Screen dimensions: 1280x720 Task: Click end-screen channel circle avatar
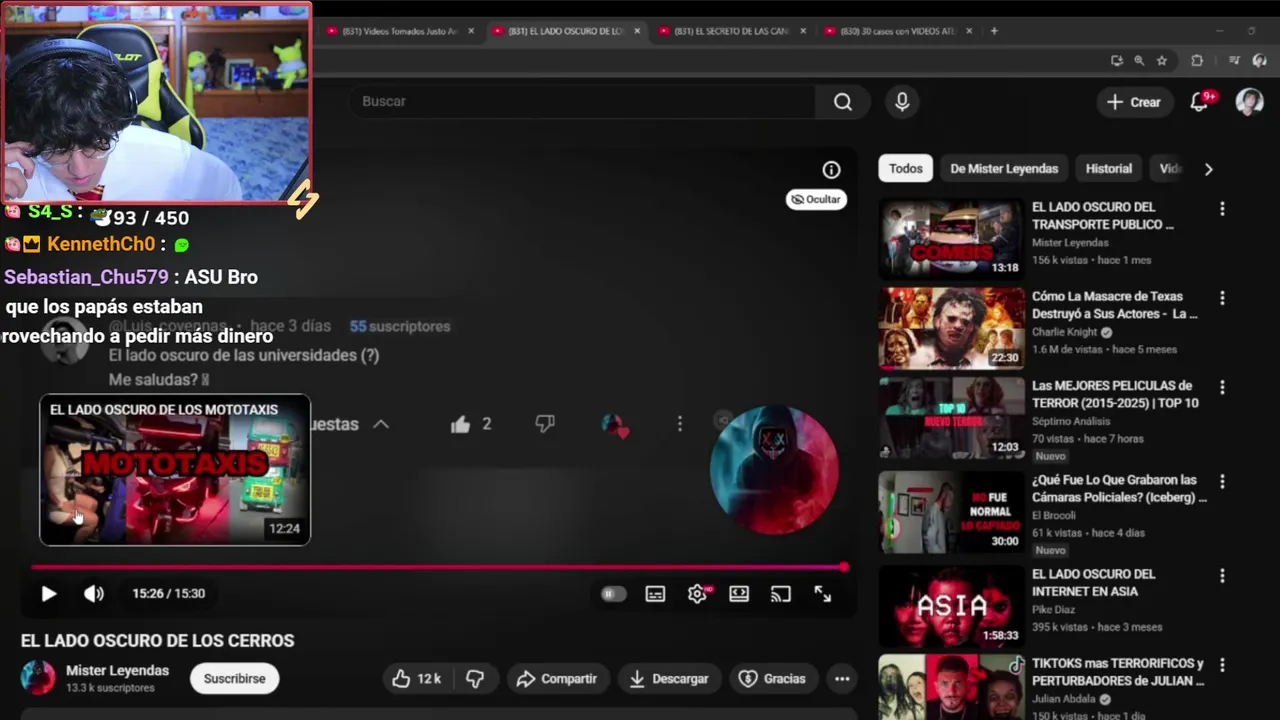coord(774,469)
